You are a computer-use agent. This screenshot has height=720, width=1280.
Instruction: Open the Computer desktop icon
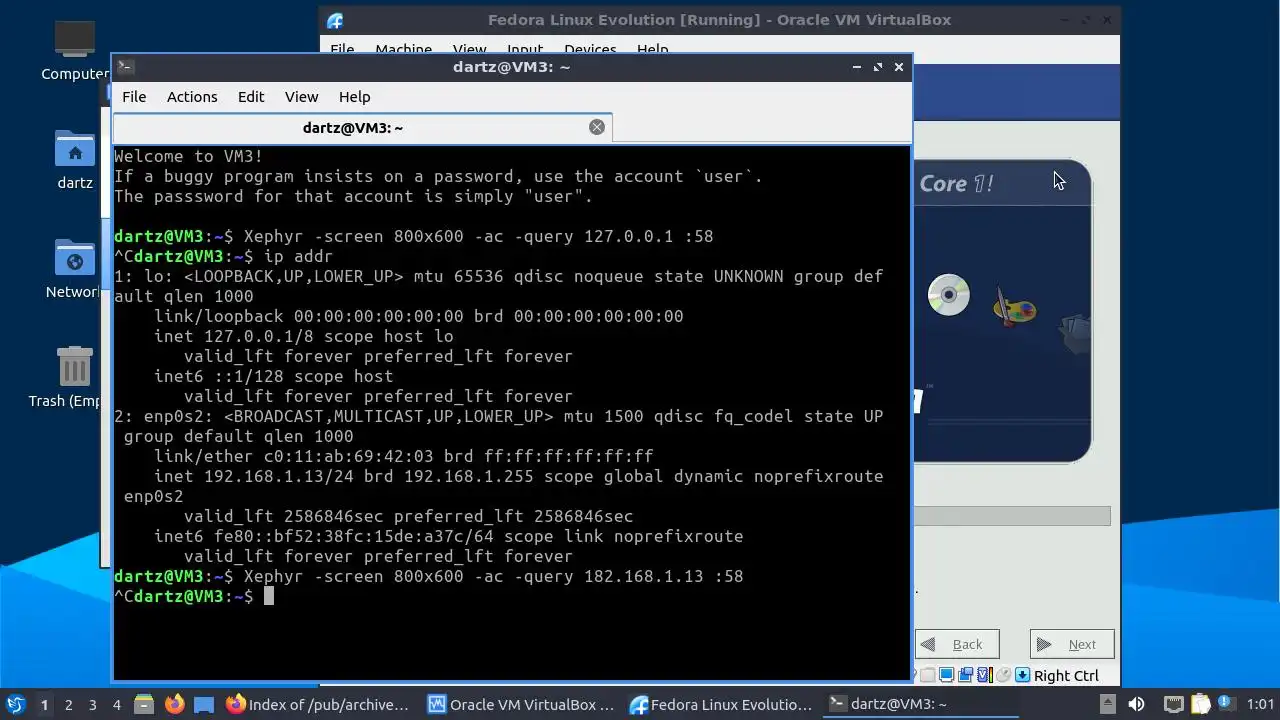[x=75, y=50]
